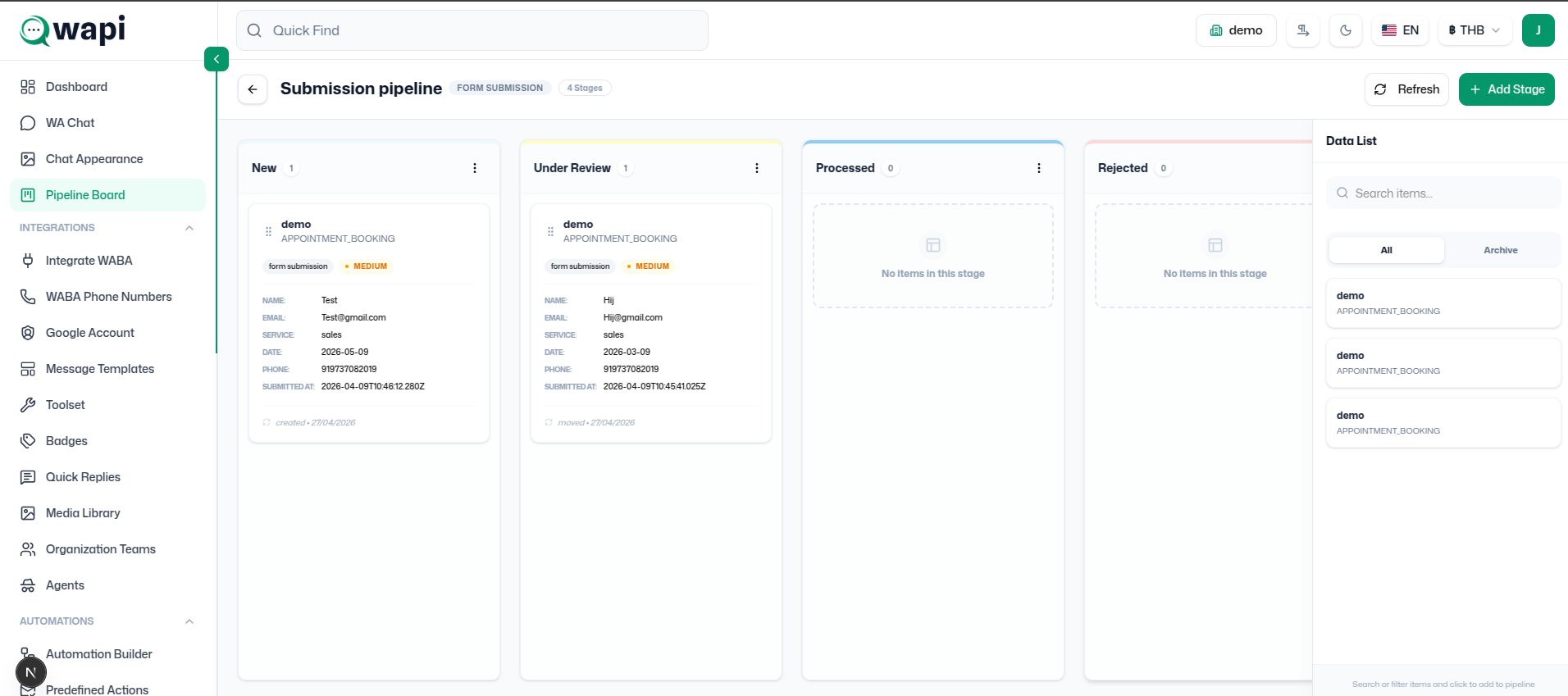
Task: Open Integrate WABA
Action: pyautogui.click(x=108, y=261)
